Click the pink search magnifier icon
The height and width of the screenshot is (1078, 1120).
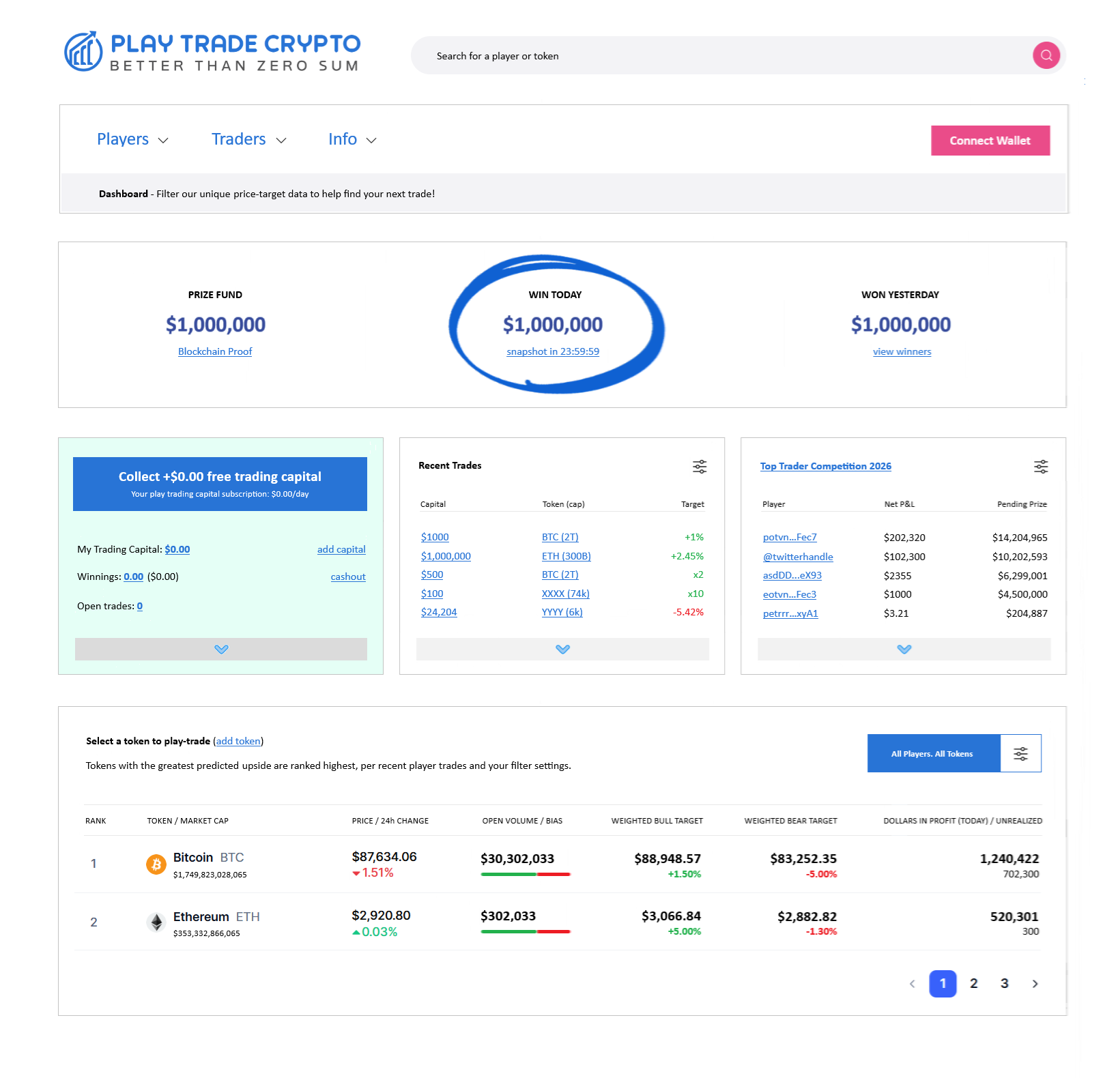(1046, 55)
